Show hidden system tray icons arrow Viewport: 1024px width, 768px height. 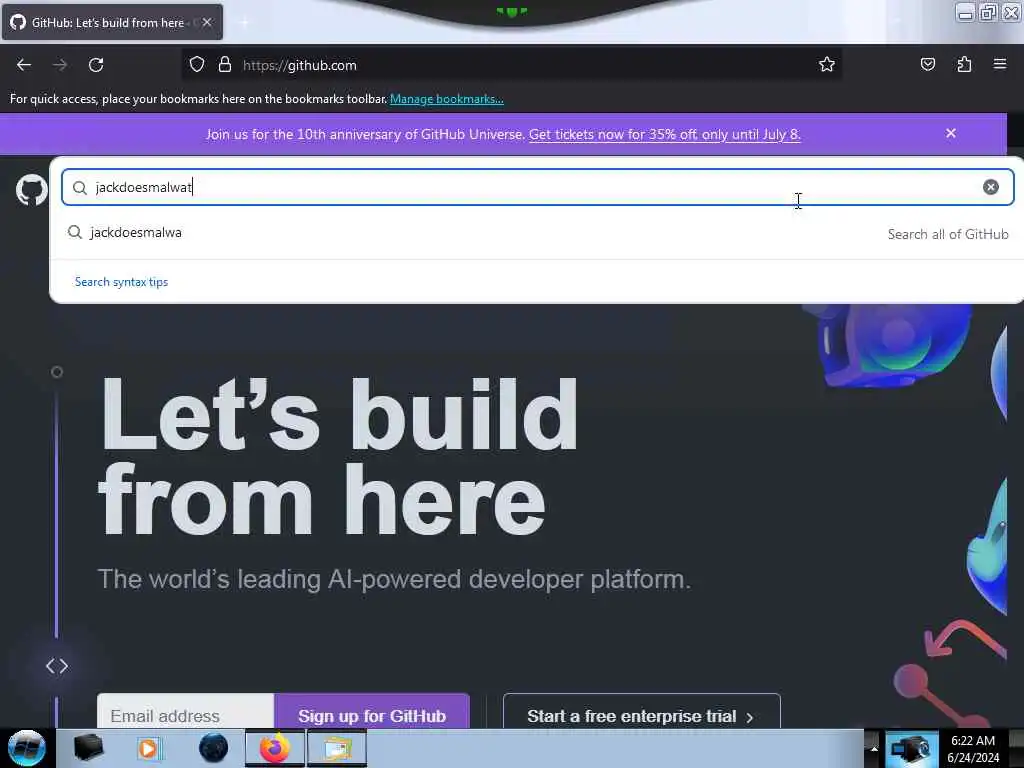(x=874, y=749)
